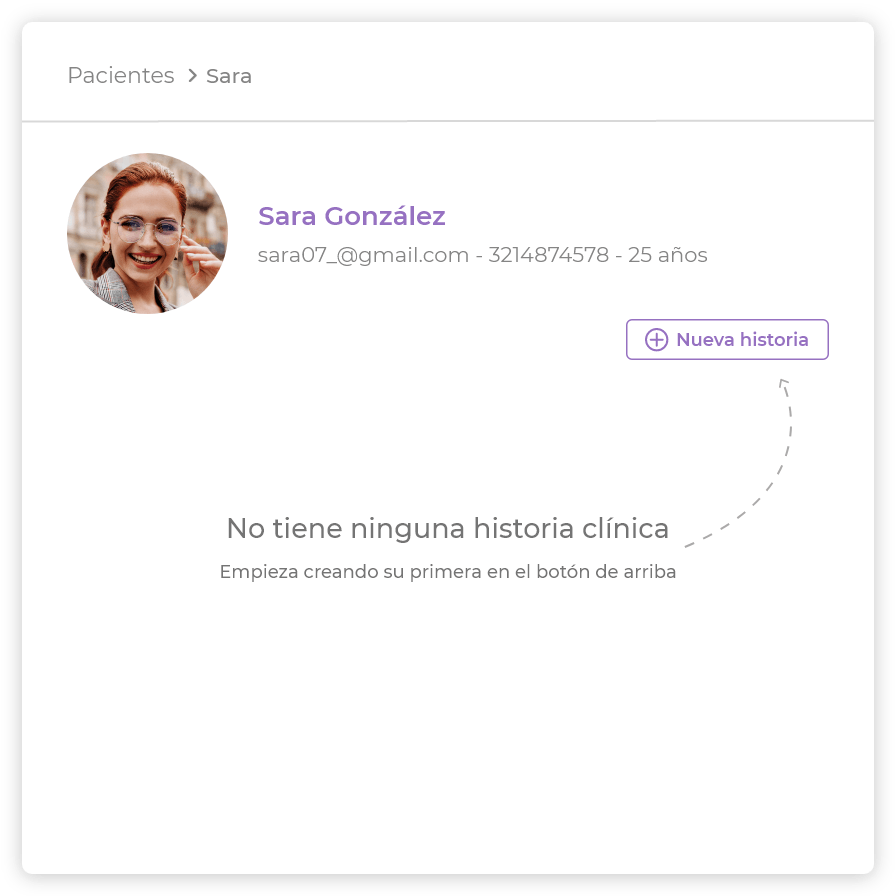Click the word González in the patient name
896x896 pixels.
tap(385, 216)
